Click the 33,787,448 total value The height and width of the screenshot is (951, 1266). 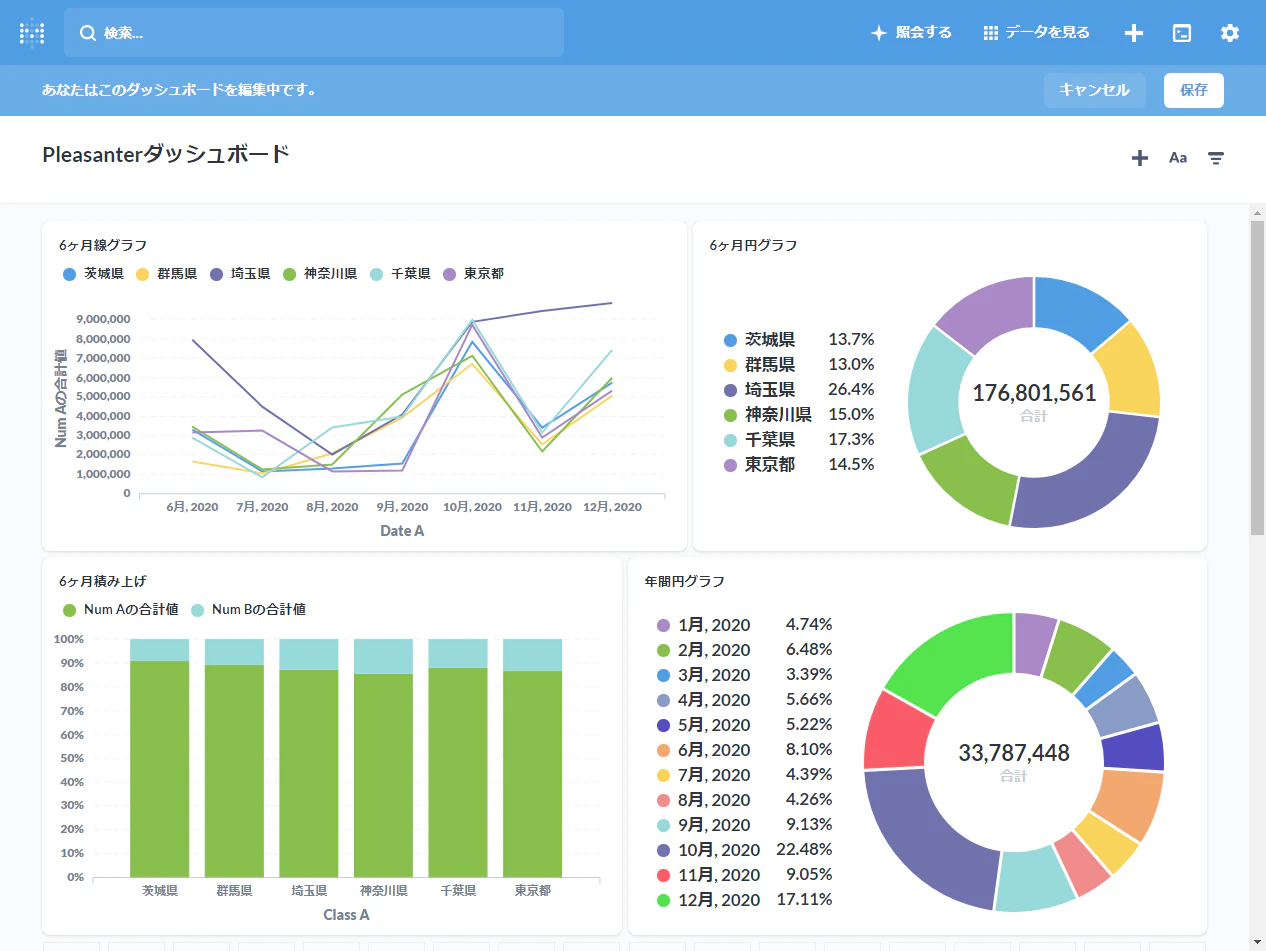pos(1014,753)
